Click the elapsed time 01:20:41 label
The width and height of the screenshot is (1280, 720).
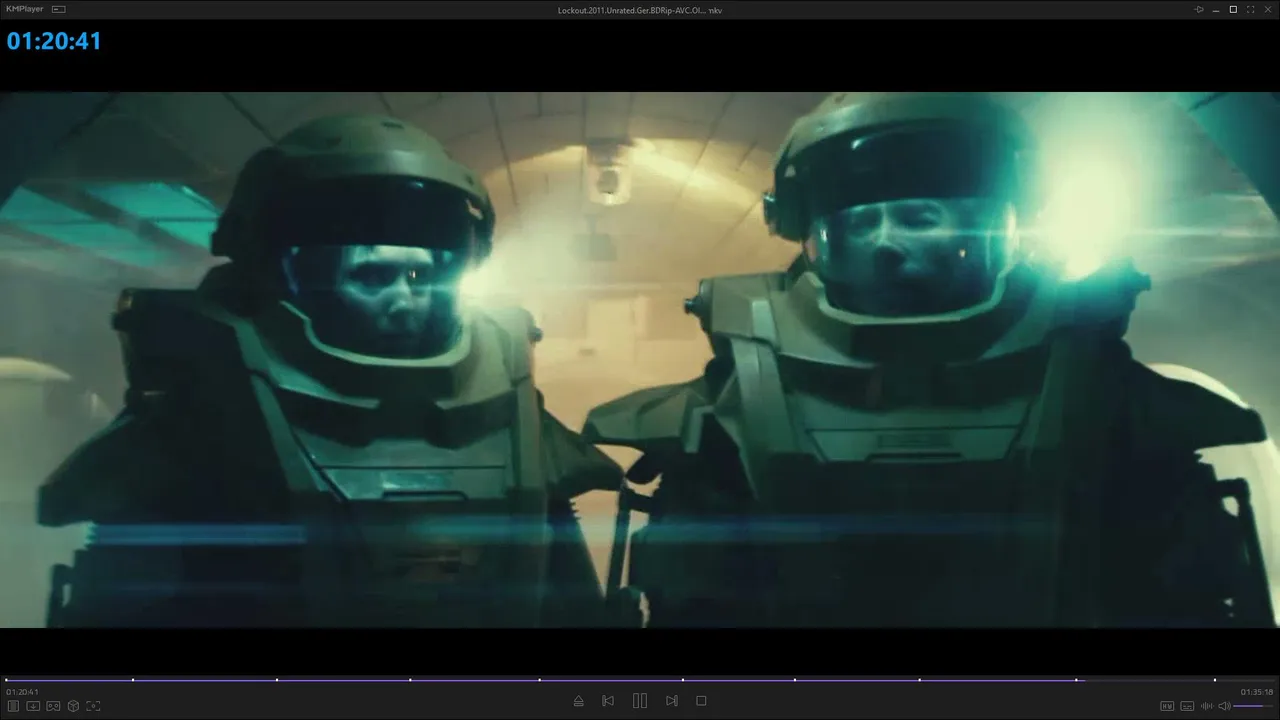click(x=22, y=692)
